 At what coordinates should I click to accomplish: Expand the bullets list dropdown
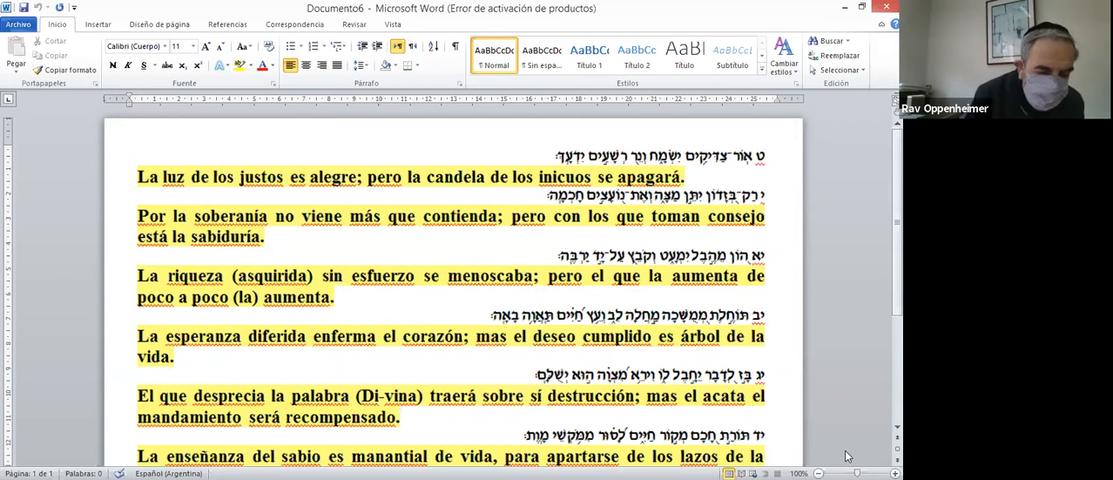[301, 46]
